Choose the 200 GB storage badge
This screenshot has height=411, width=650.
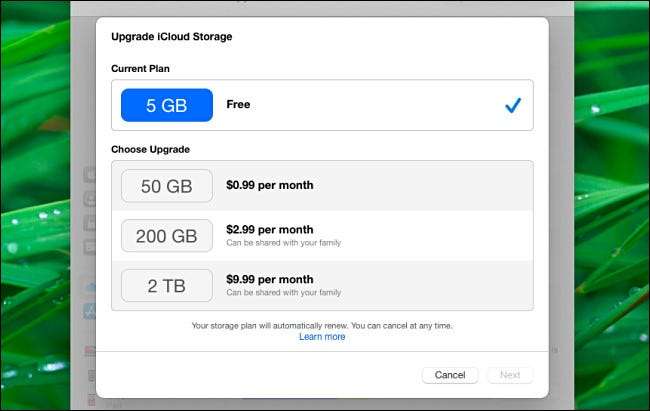167,236
